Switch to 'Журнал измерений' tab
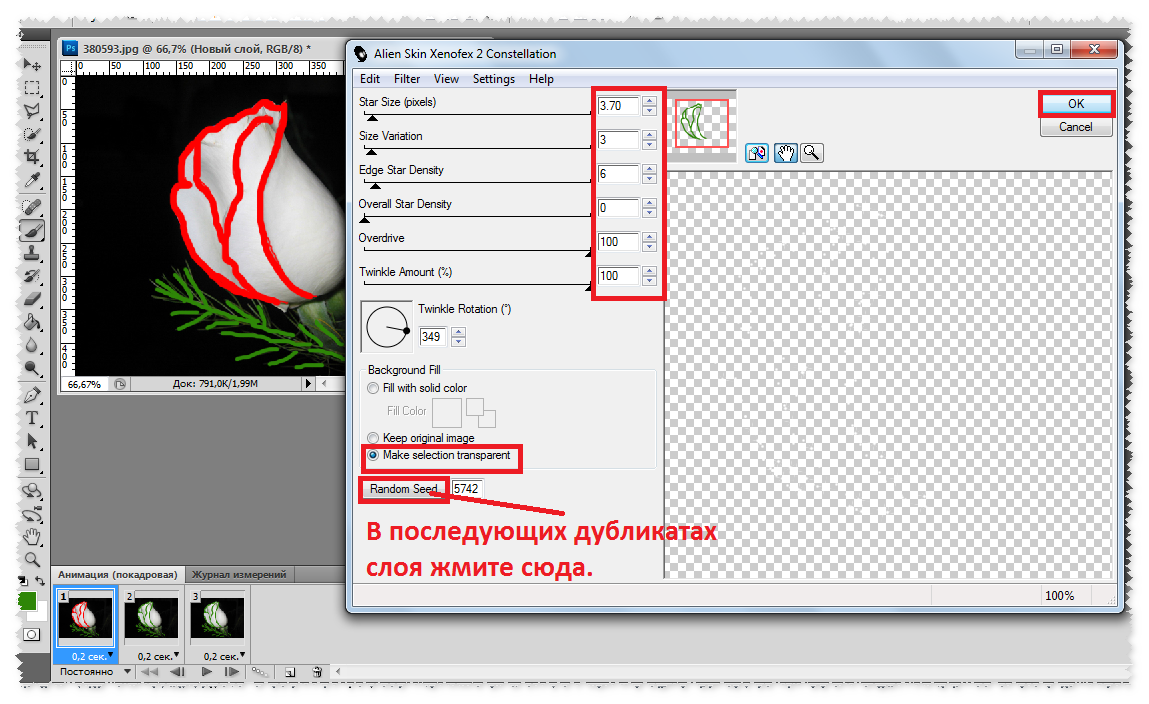This screenshot has height=704, width=1149. coord(239,574)
